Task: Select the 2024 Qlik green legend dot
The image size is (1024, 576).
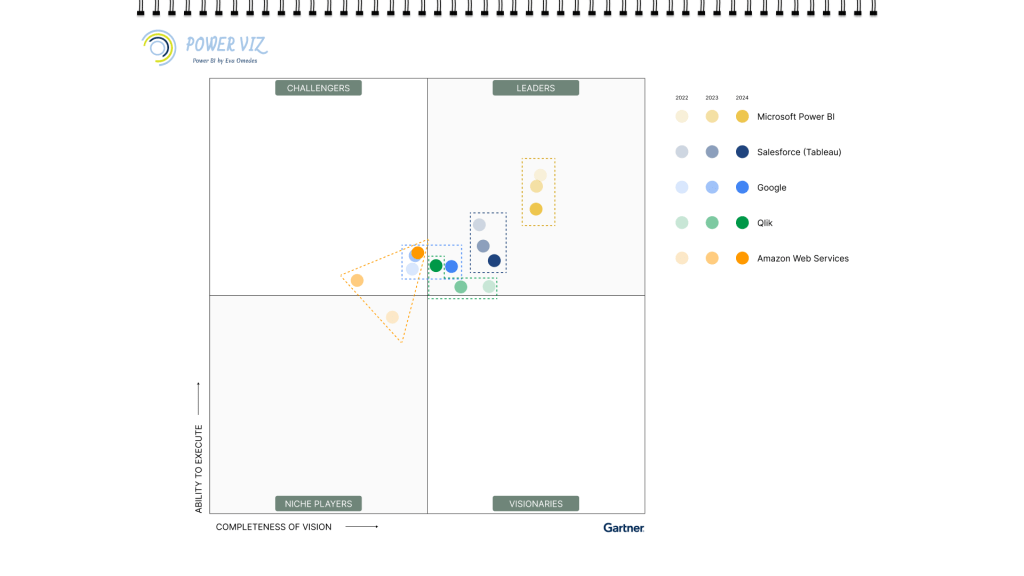Action: tap(742, 223)
